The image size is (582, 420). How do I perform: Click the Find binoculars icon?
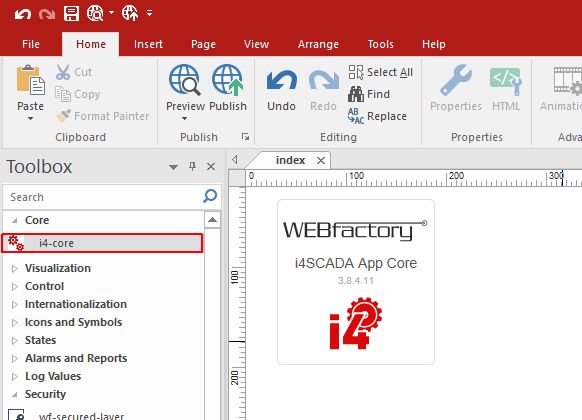click(356, 94)
